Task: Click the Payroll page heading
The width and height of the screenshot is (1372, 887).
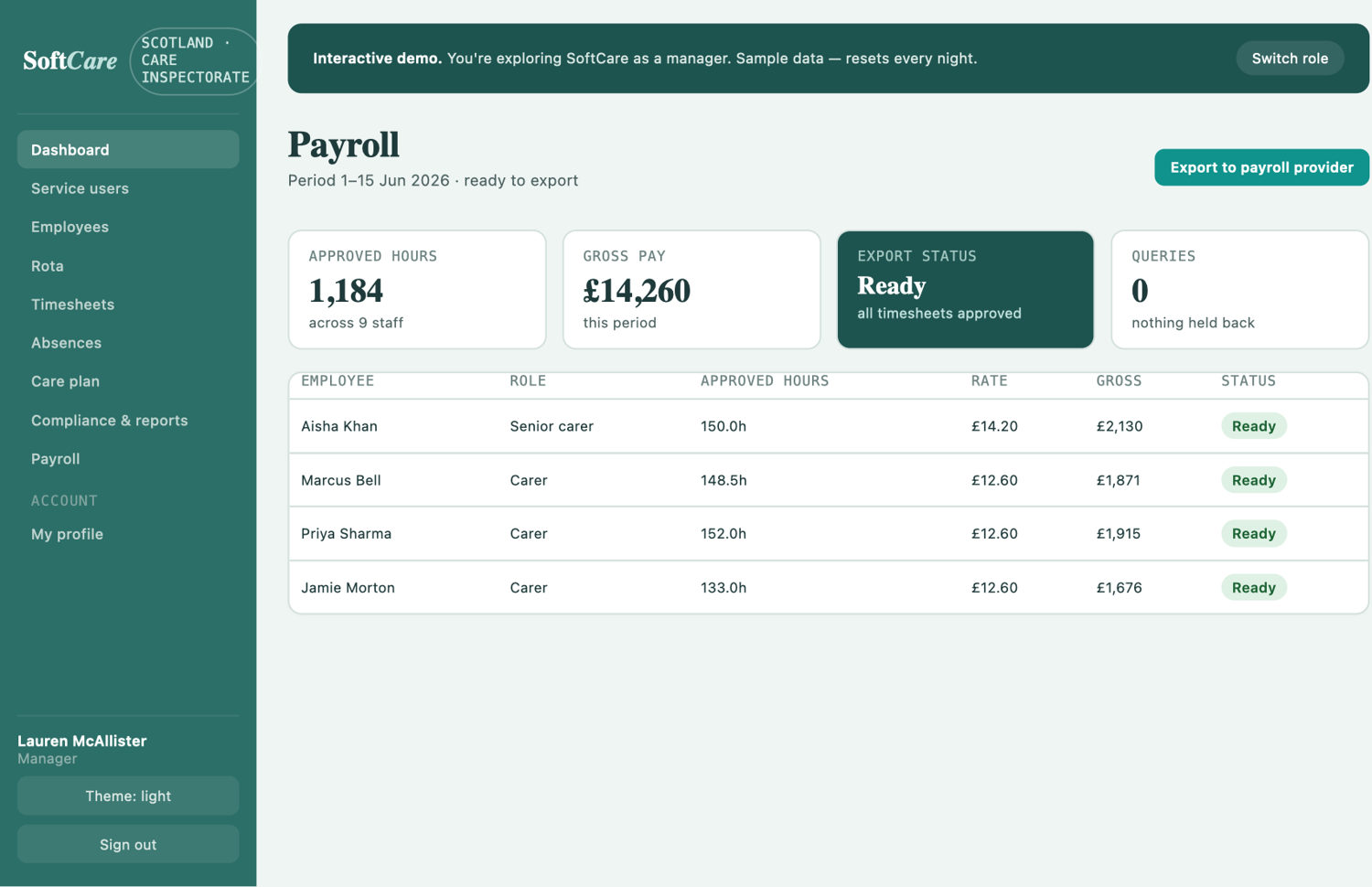Action: point(344,144)
